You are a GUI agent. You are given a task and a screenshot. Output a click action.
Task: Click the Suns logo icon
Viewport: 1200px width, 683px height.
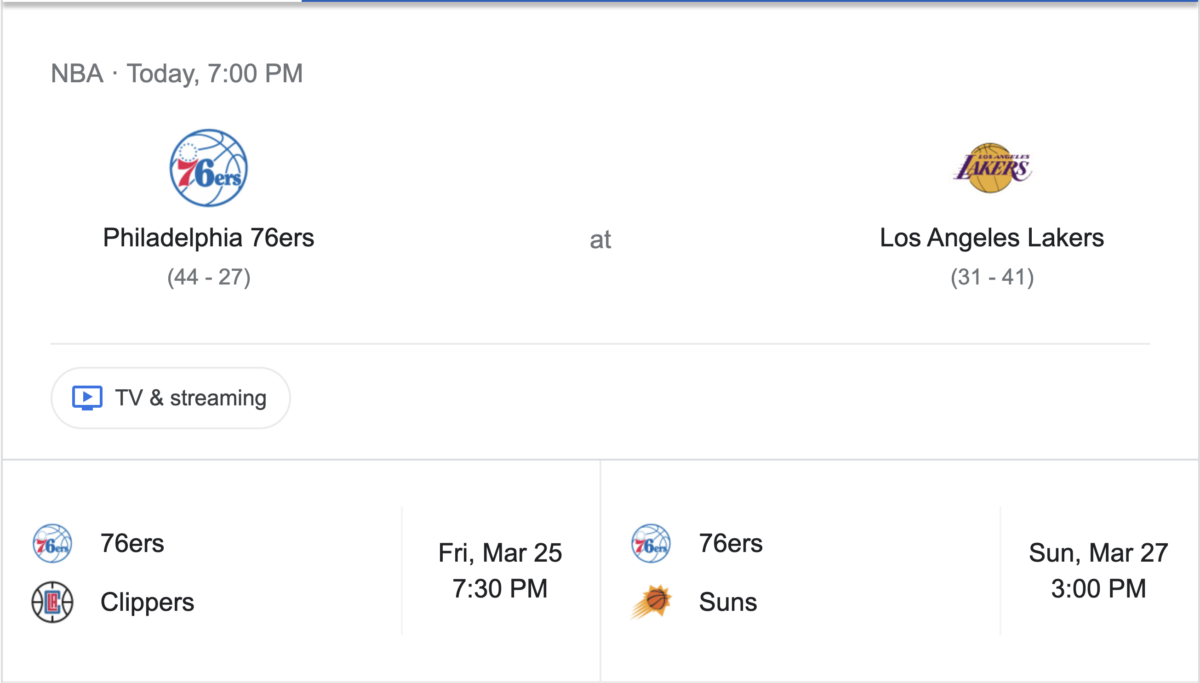tap(651, 602)
